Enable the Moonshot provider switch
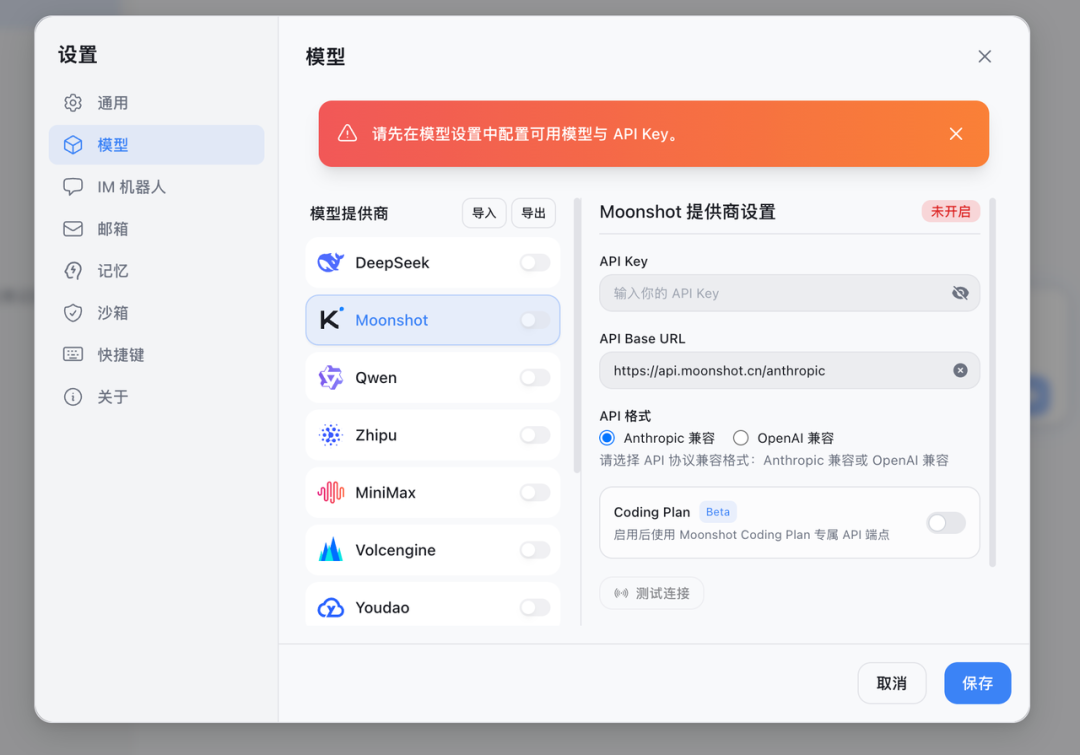 pyautogui.click(x=535, y=320)
